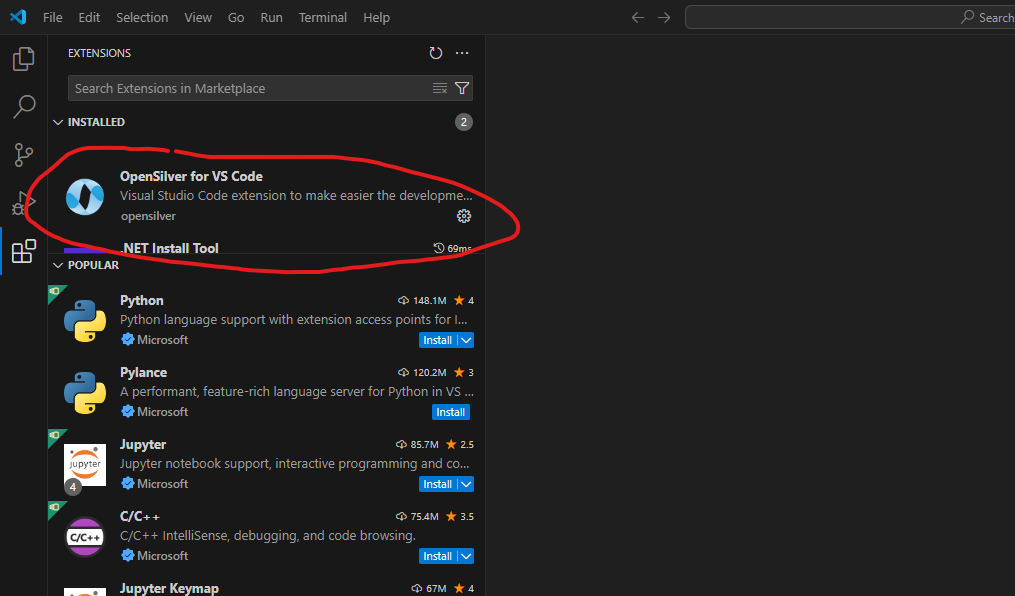Open Install dropdown arrow for C/C++
Viewport: 1015px width, 596px height.
point(466,557)
